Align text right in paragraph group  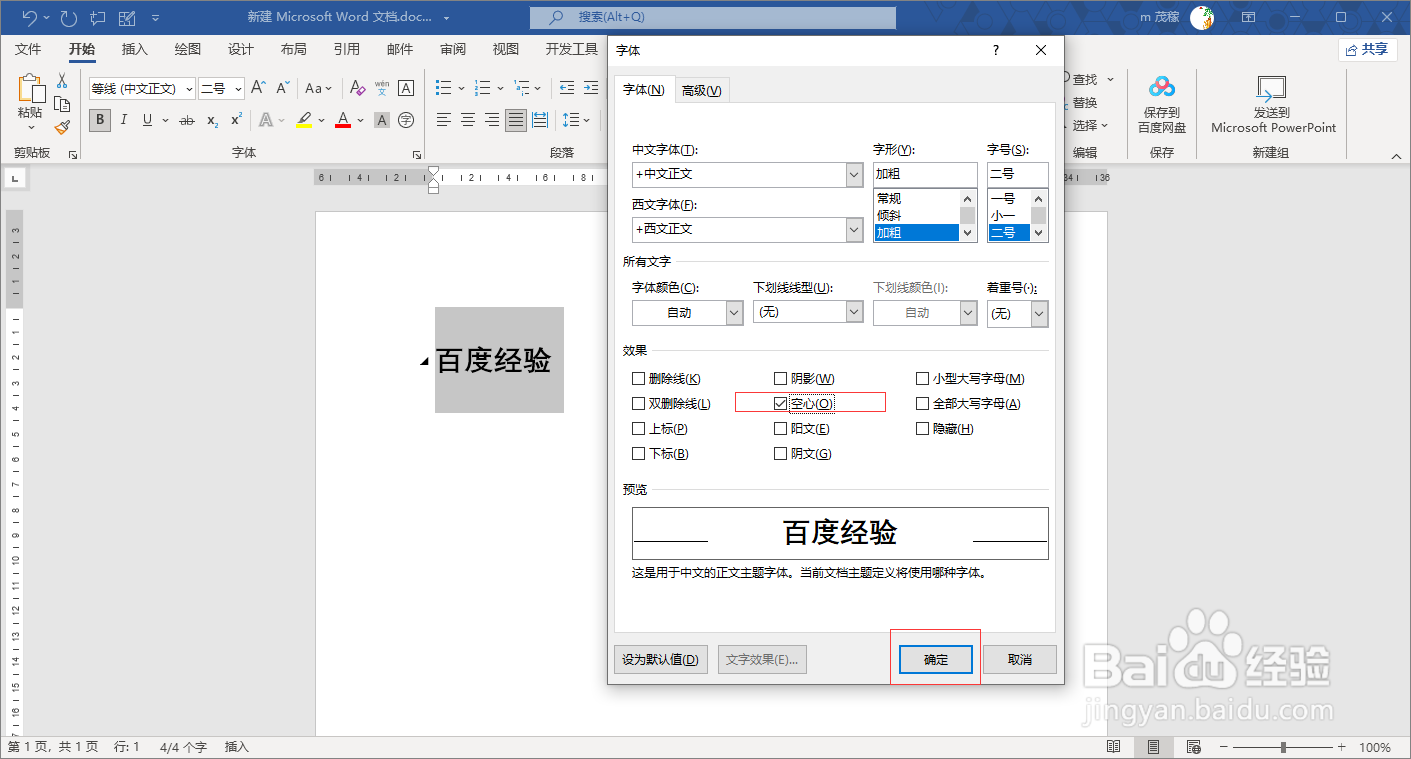pos(492,120)
